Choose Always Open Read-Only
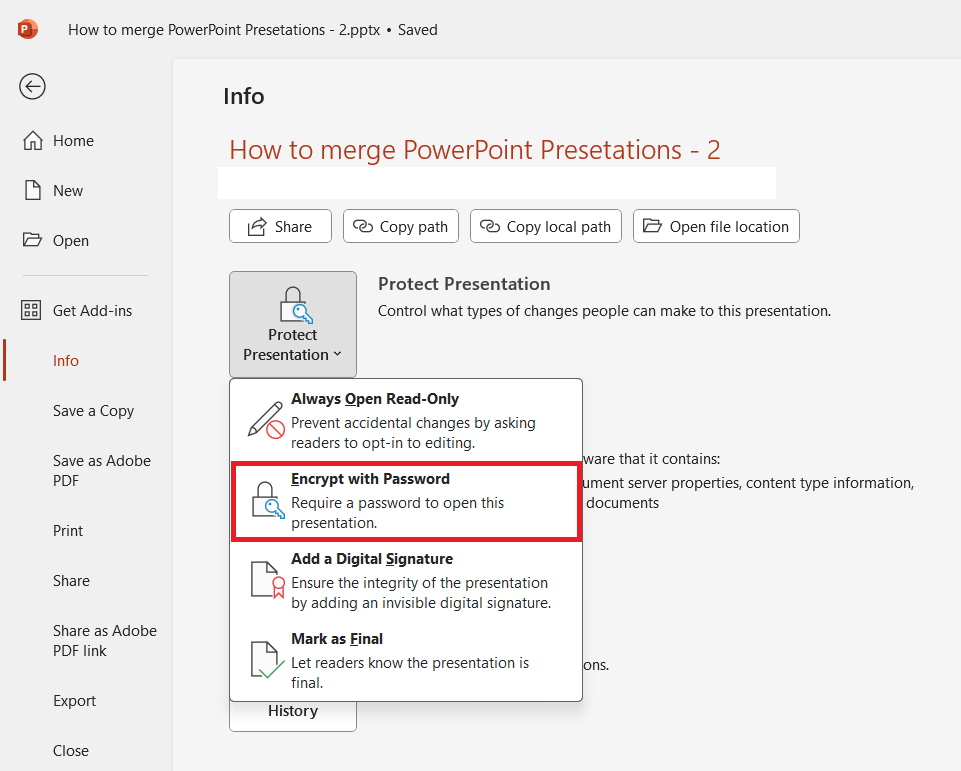This screenshot has height=771, width=961. pyautogui.click(x=406, y=420)
